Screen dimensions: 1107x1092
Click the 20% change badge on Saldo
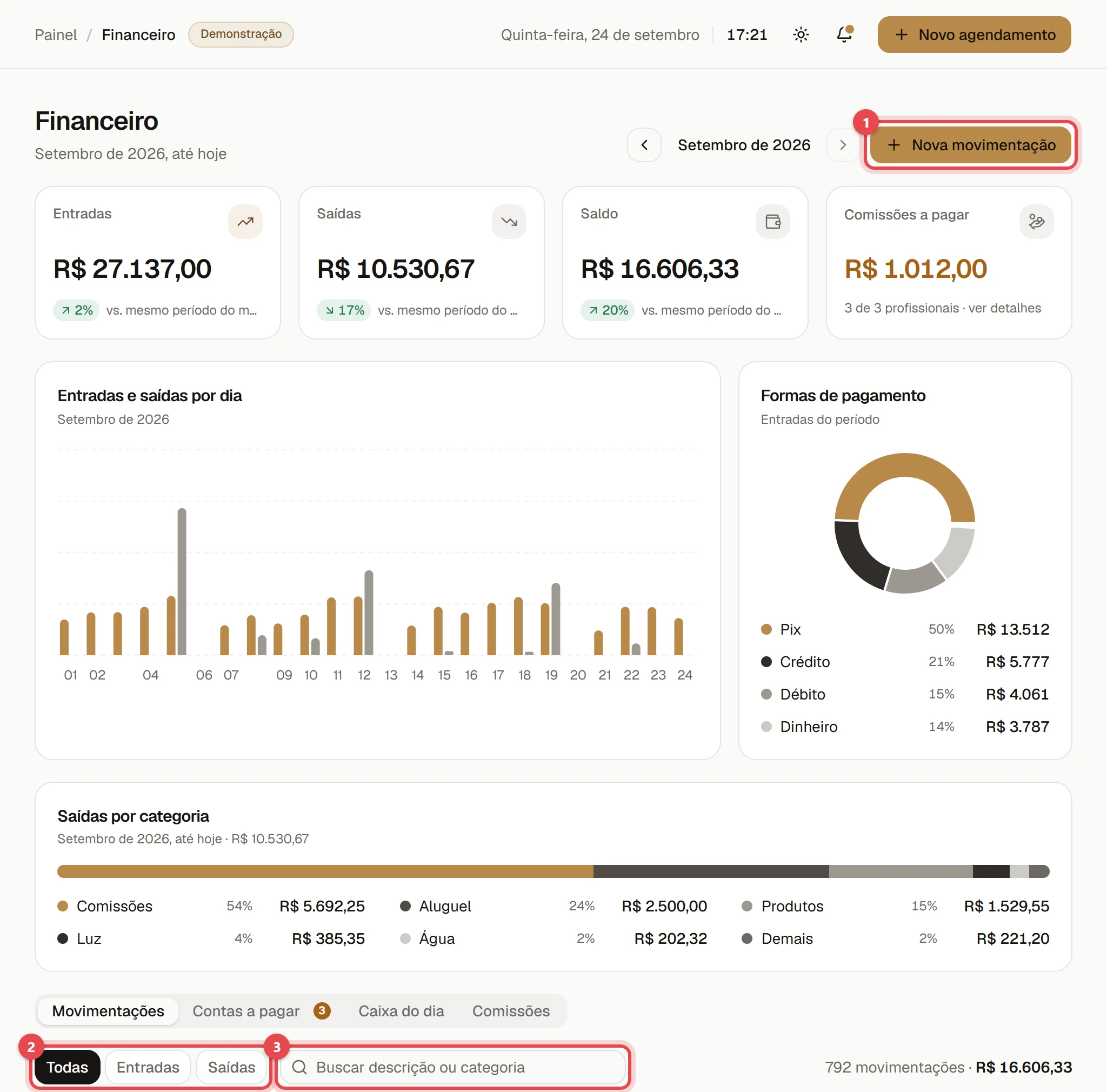608,310
